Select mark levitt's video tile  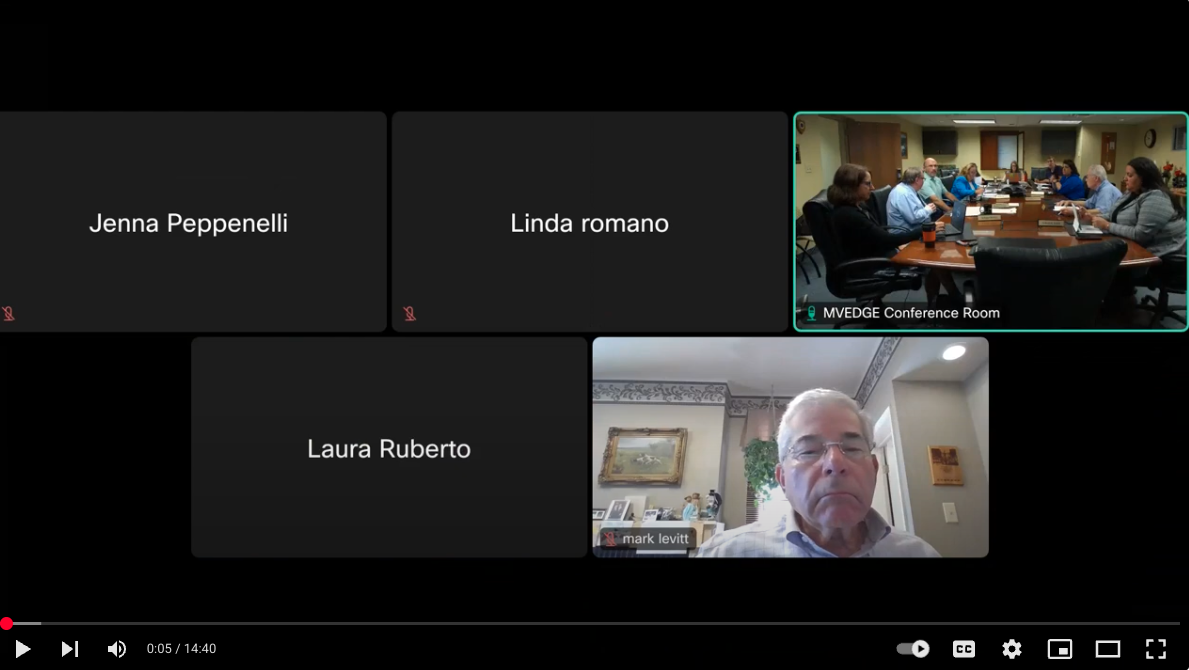790,447
